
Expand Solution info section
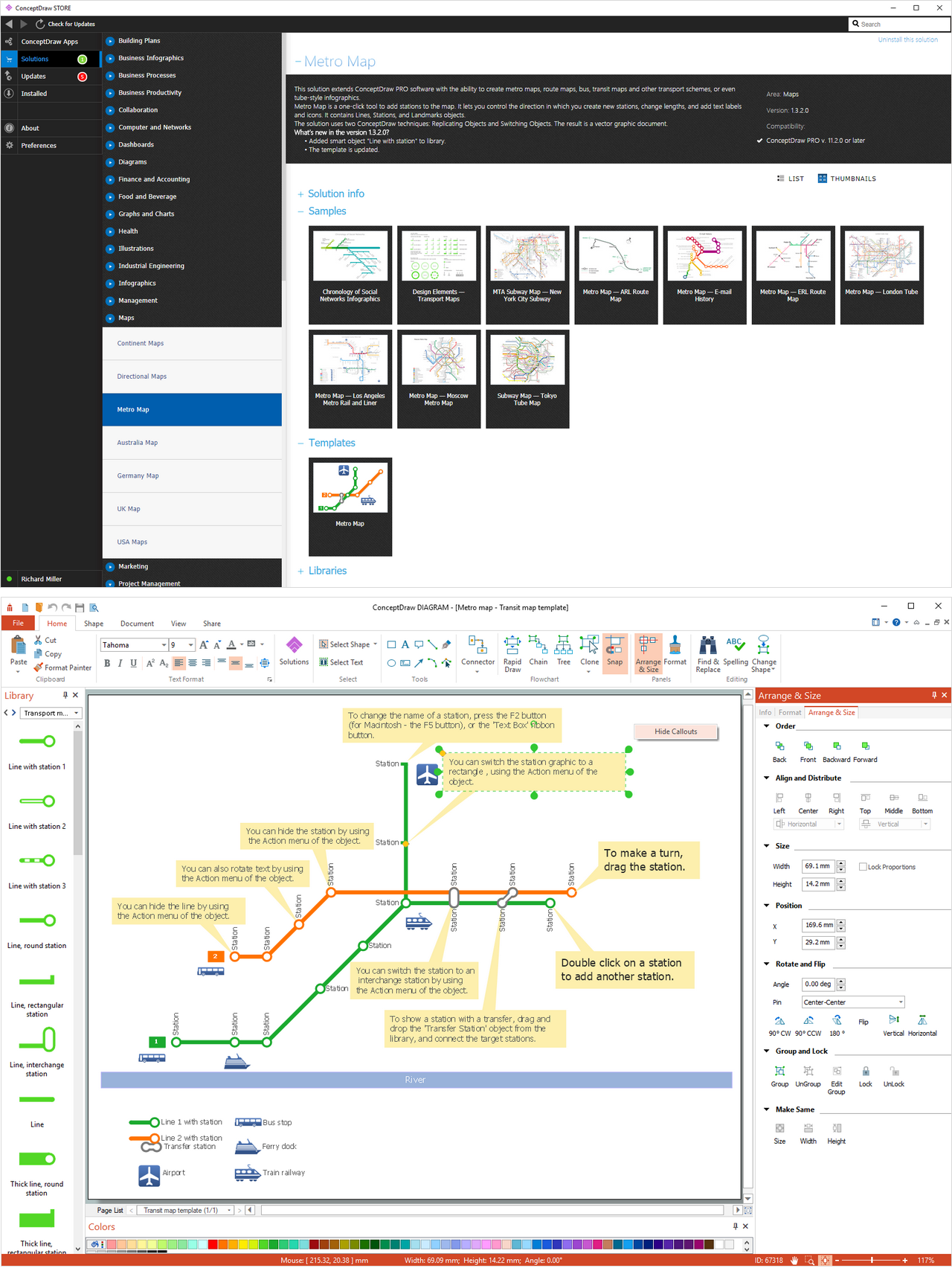click(331, 193)
